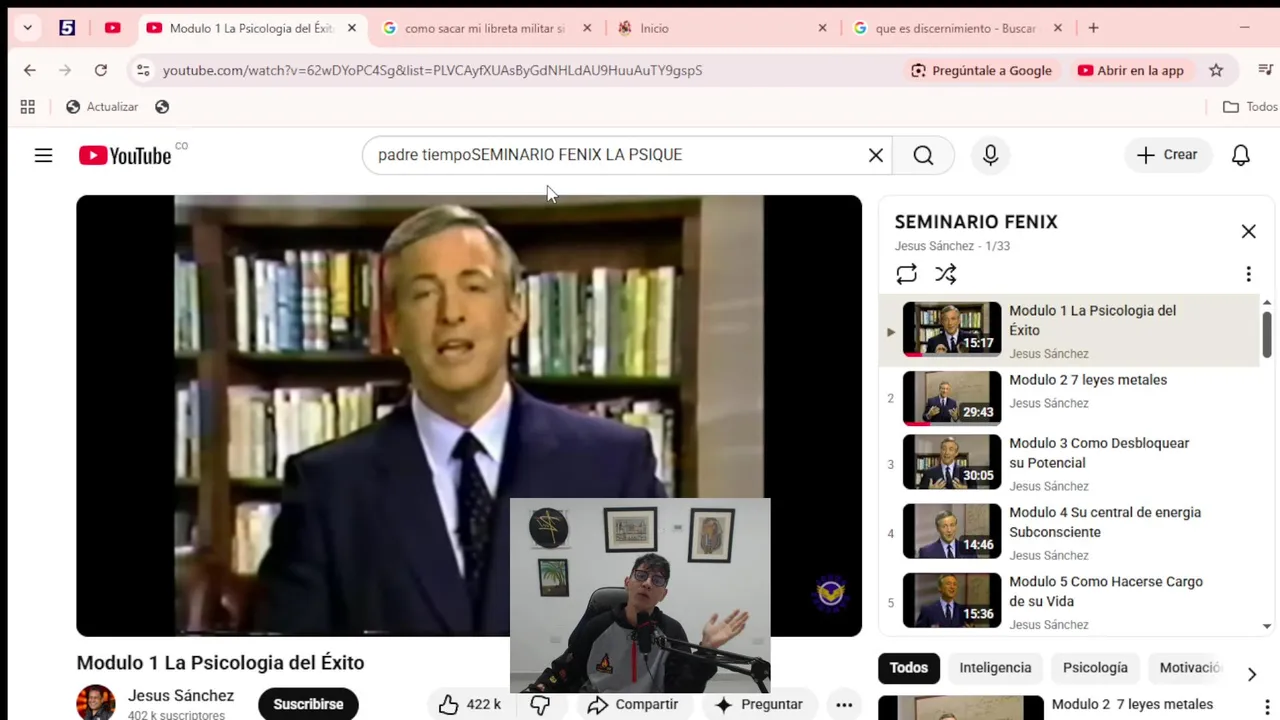
Task: Click the magnifier search button
Action: coord(923,155)
